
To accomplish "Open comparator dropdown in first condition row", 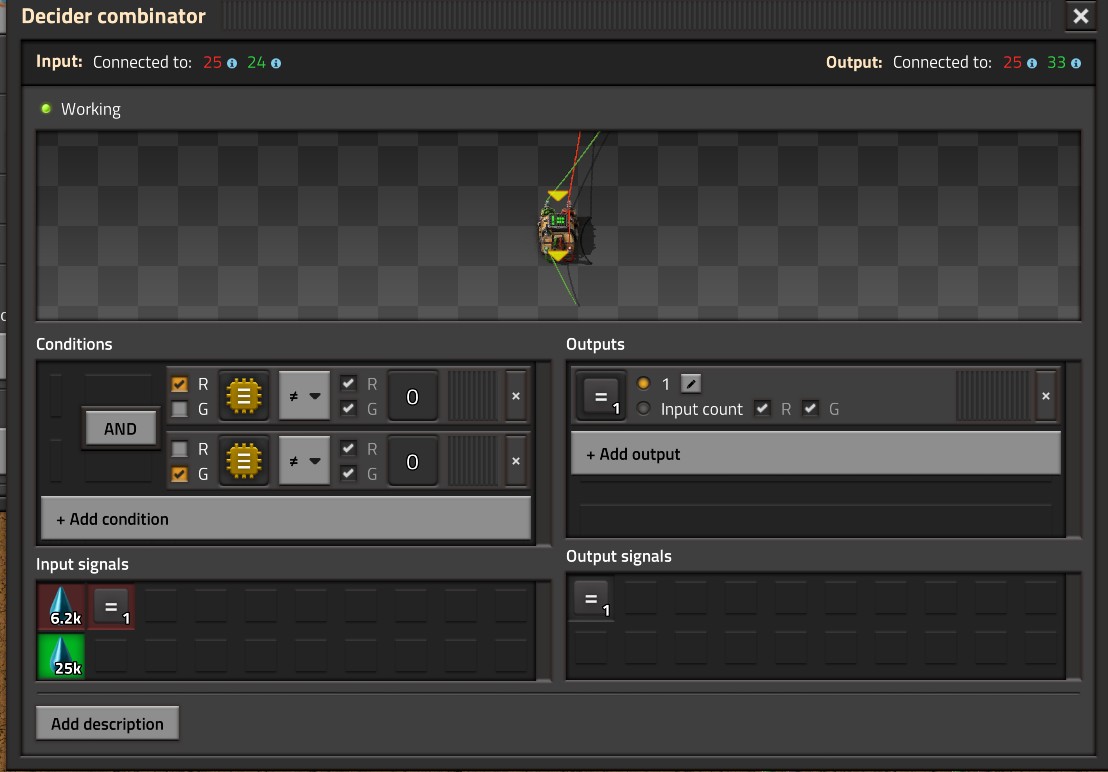I will [x=305, y=396].
